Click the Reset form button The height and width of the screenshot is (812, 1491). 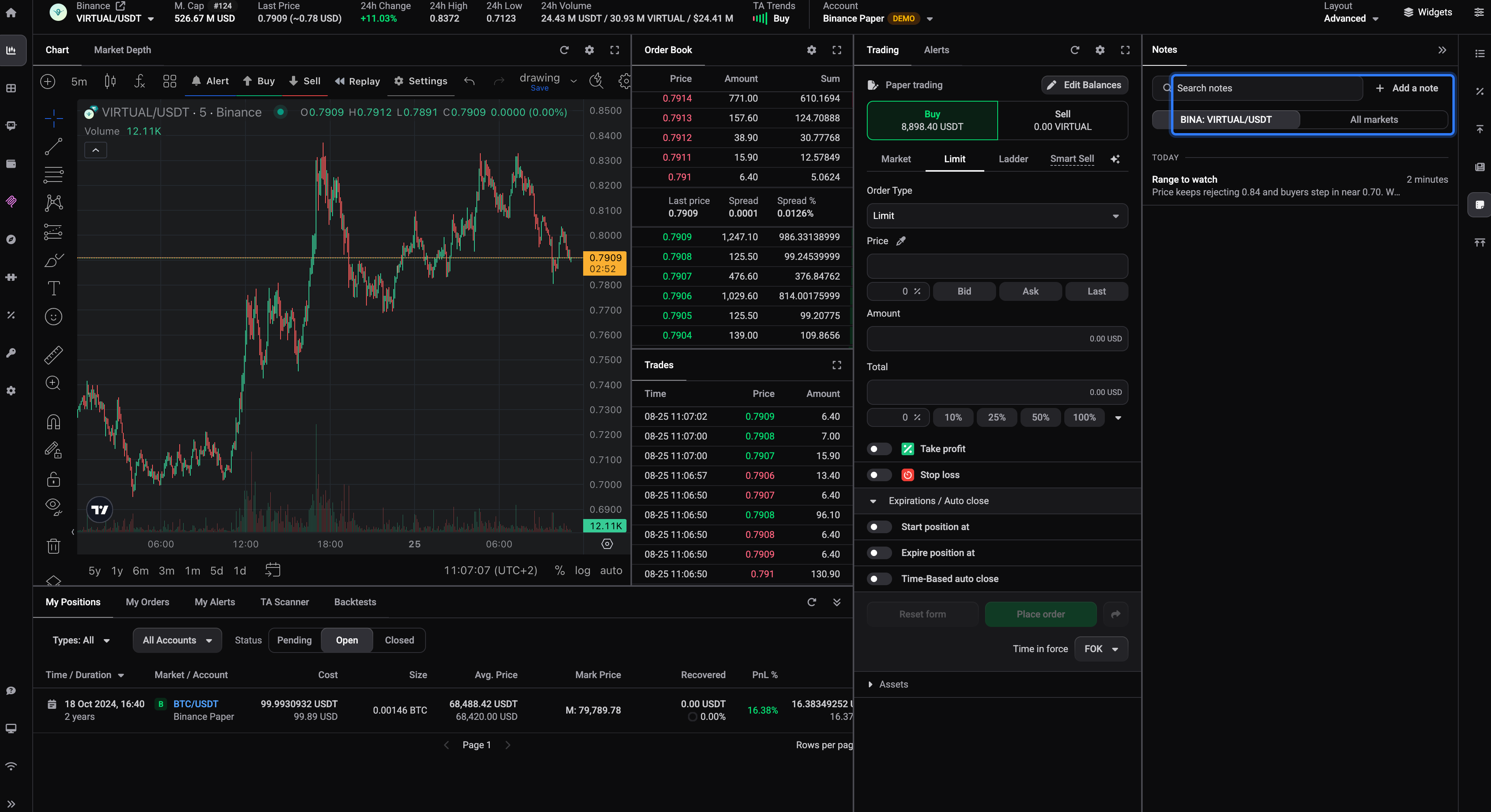coord(922,614)
